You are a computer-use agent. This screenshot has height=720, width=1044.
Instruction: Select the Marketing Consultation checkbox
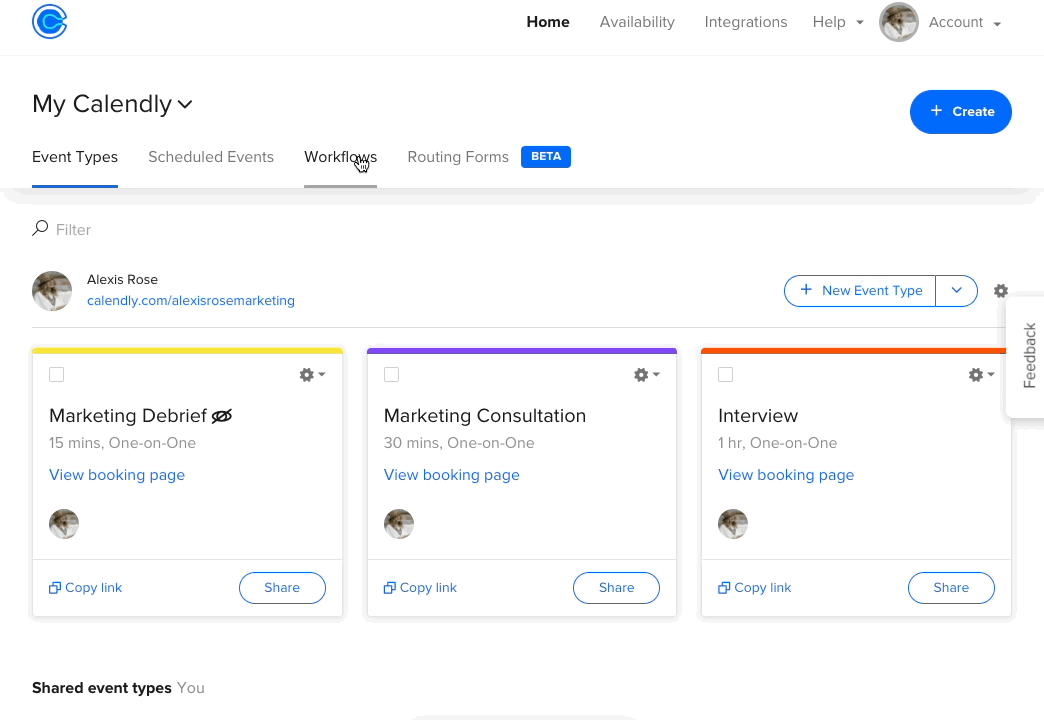pyautogui.click(x=392, y=374)
